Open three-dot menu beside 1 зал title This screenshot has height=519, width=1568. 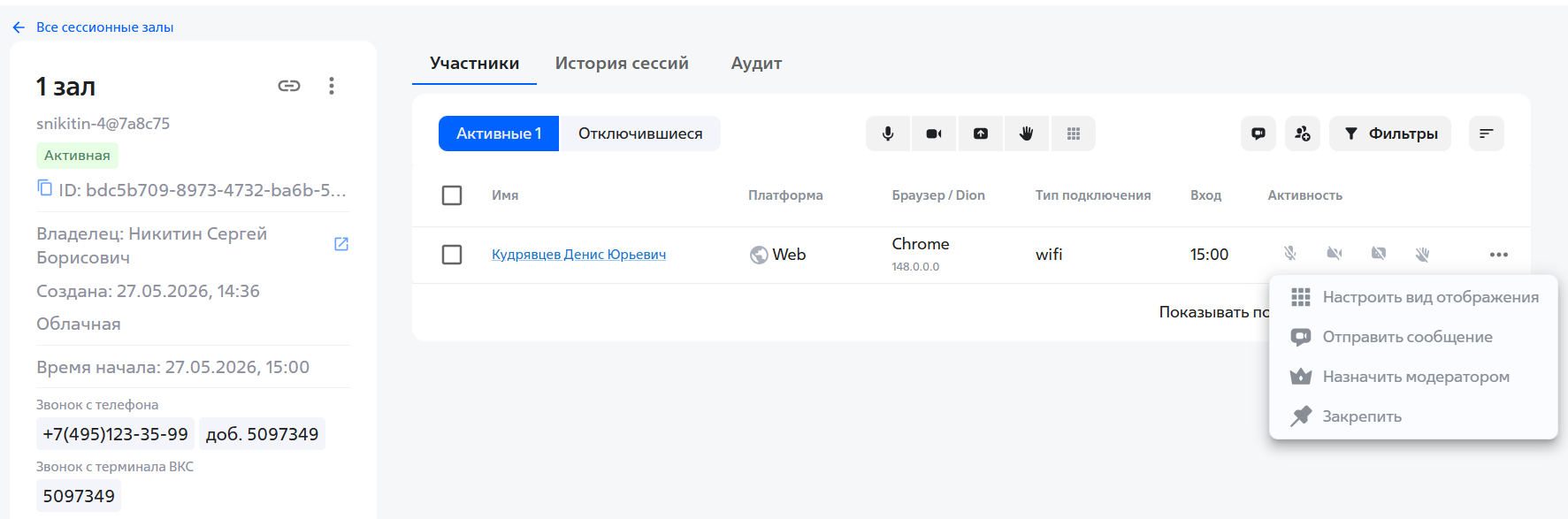tap(332, 86)
